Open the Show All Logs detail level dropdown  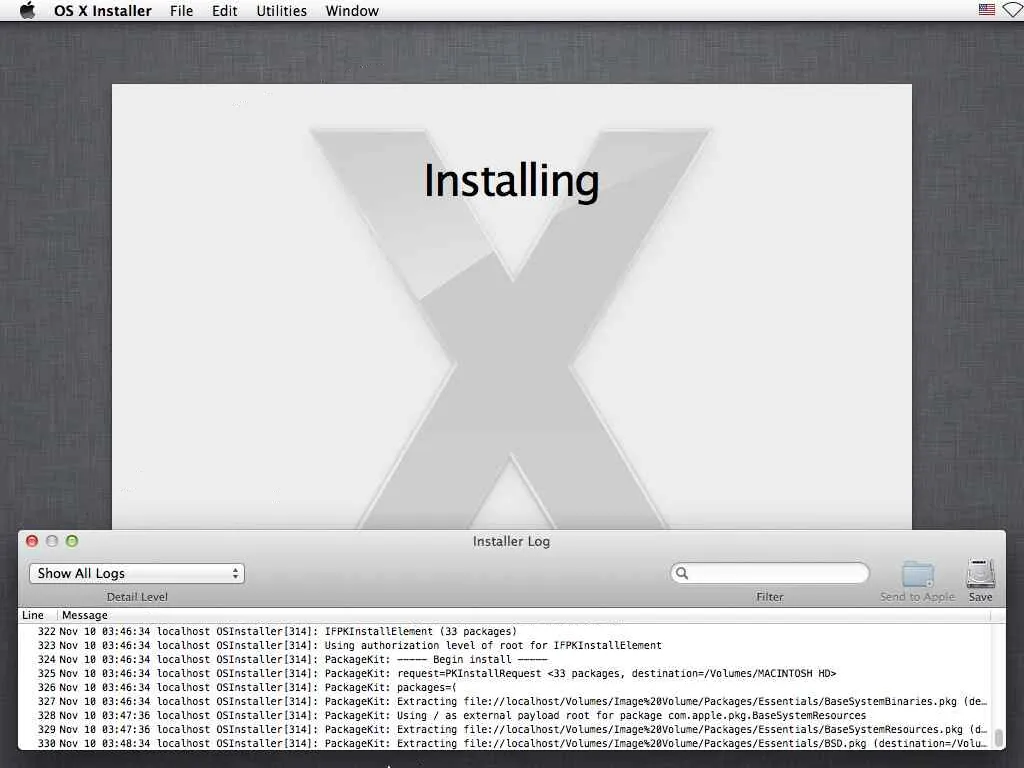click(x=137, y=573)
